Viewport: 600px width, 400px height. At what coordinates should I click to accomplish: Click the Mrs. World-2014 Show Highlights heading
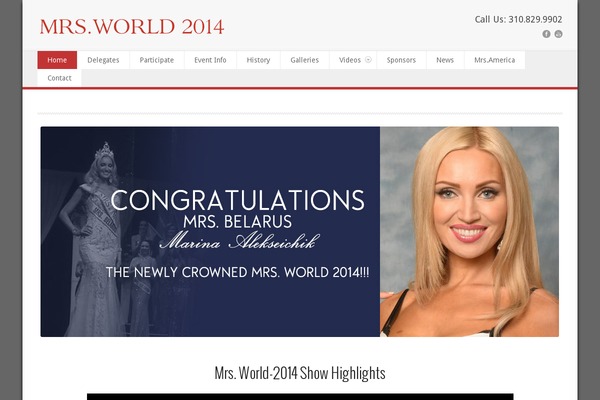[x=300, y=373]
